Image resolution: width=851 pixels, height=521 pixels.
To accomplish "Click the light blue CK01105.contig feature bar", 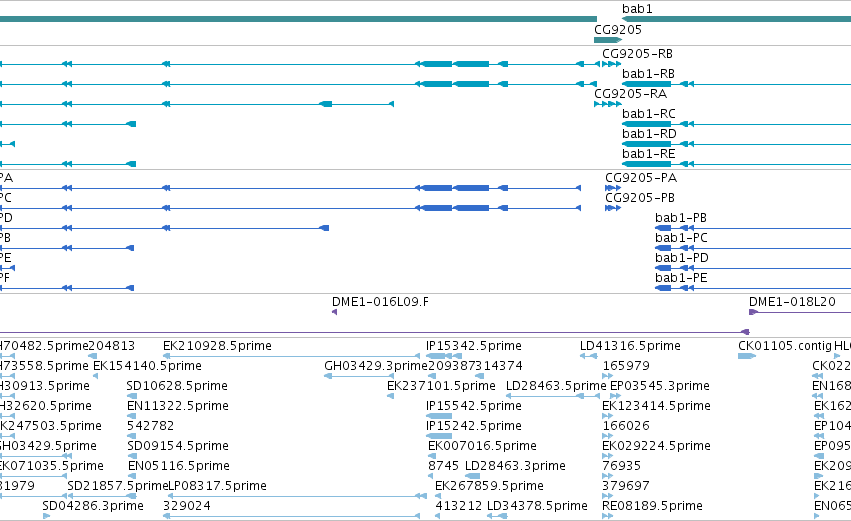I will [x=747, y=356].
